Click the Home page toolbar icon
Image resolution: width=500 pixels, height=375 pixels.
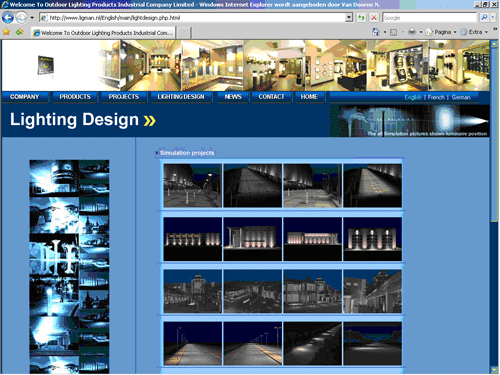click(376, 32)
